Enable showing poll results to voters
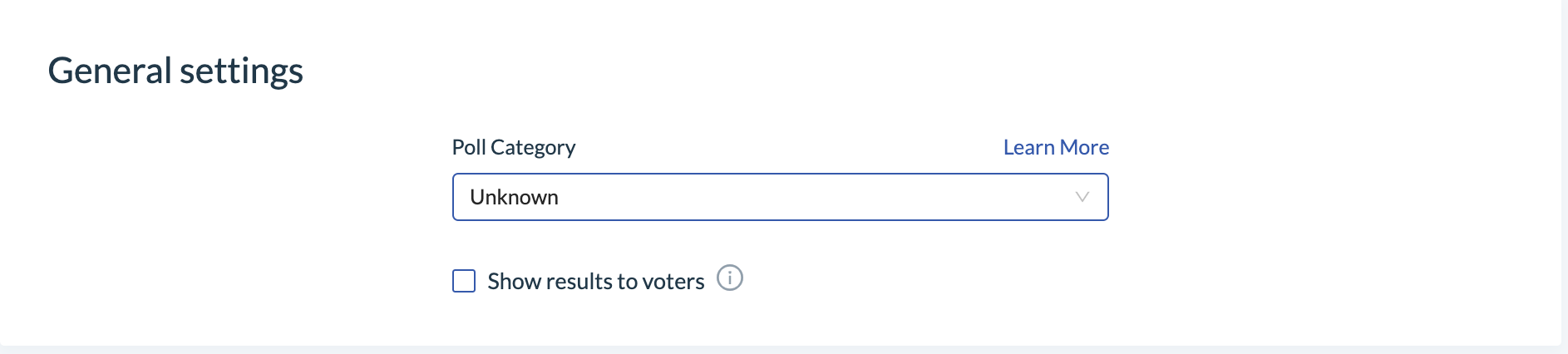This screenshot has height=354, width=1568. tap(464, 281)
